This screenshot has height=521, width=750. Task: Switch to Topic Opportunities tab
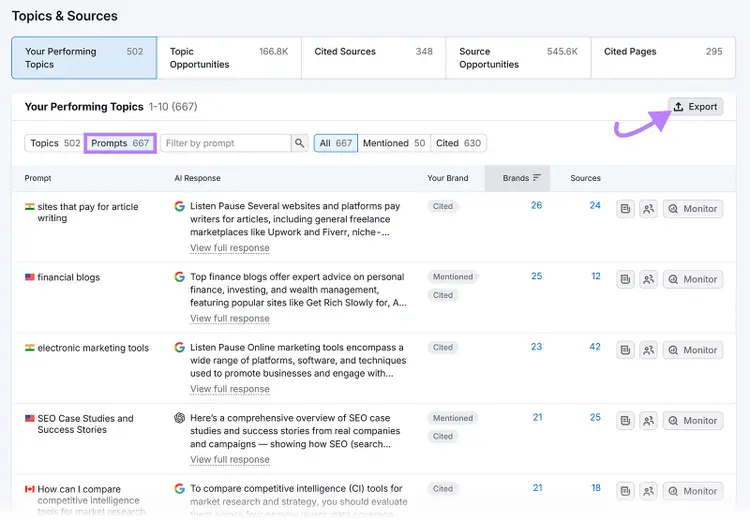(229, 58)
